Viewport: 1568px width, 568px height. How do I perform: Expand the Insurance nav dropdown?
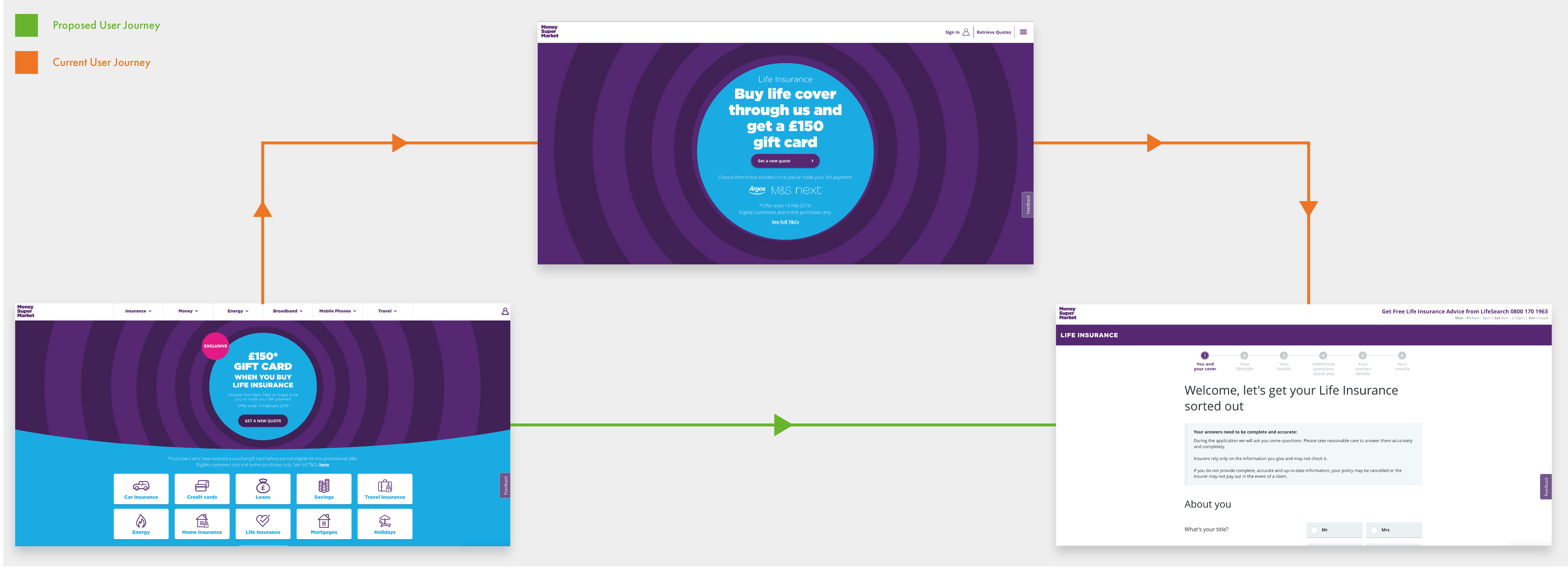point(138,311)
